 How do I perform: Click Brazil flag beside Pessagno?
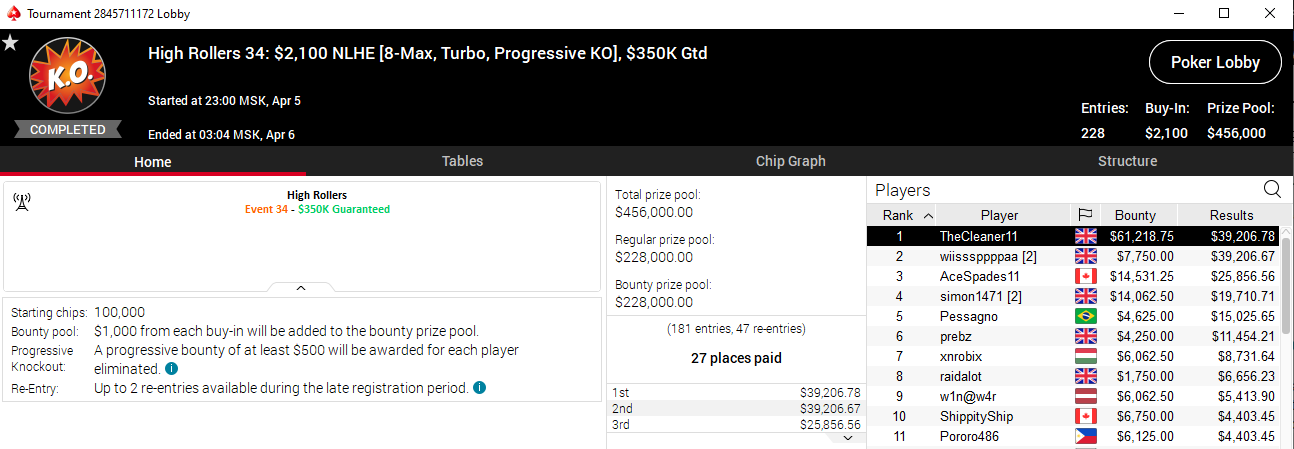(1085, 316)
